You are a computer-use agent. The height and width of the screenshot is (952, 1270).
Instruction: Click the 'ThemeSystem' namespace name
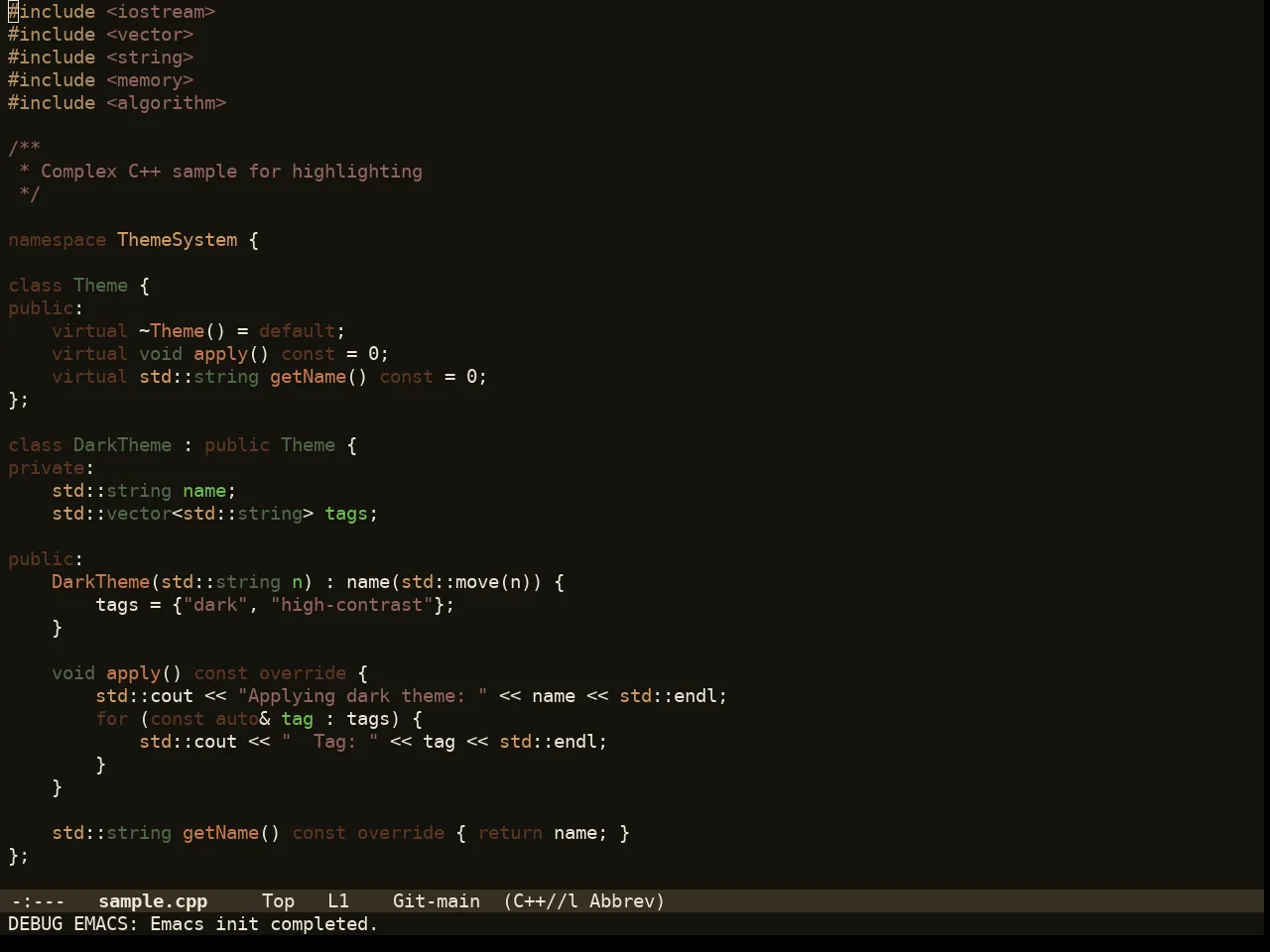coord(178,240)
